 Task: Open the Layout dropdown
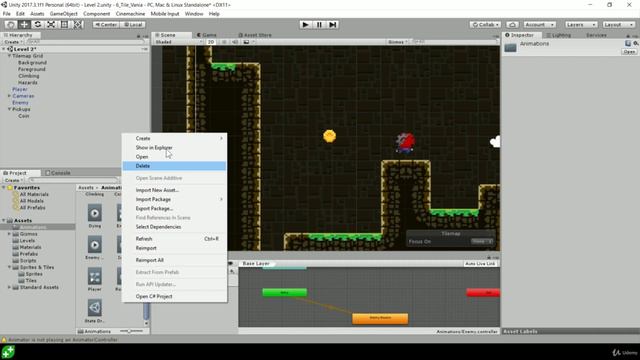618,24
